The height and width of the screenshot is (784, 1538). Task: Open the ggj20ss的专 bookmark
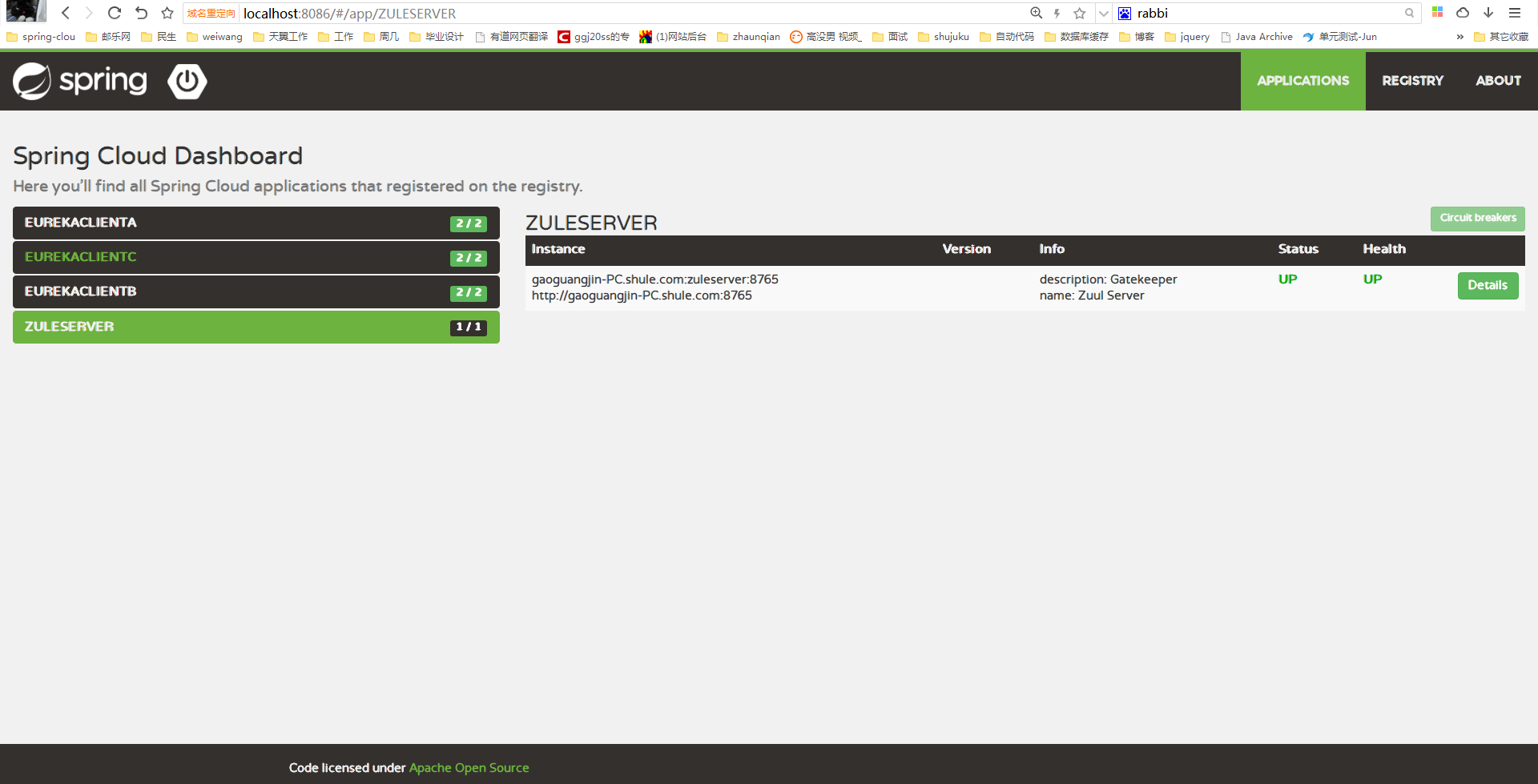point(594,37)
